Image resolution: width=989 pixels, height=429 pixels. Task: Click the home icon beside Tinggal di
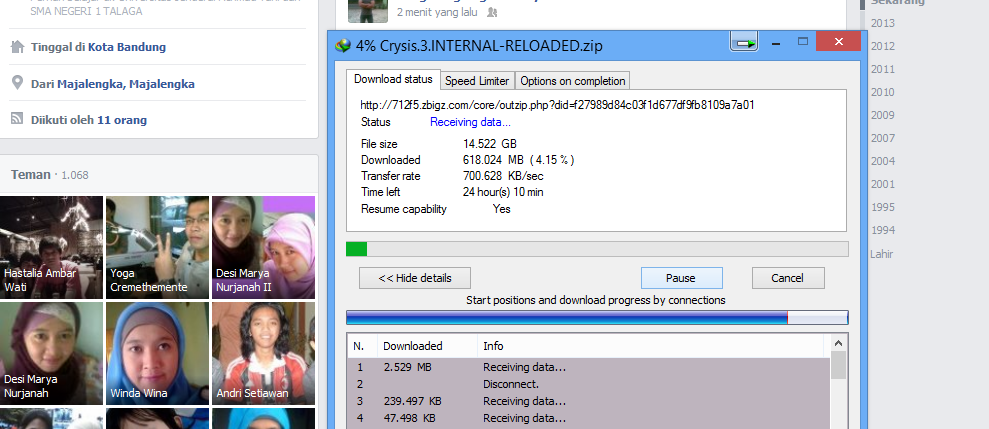pyautogui.click(x=18, y=47)
